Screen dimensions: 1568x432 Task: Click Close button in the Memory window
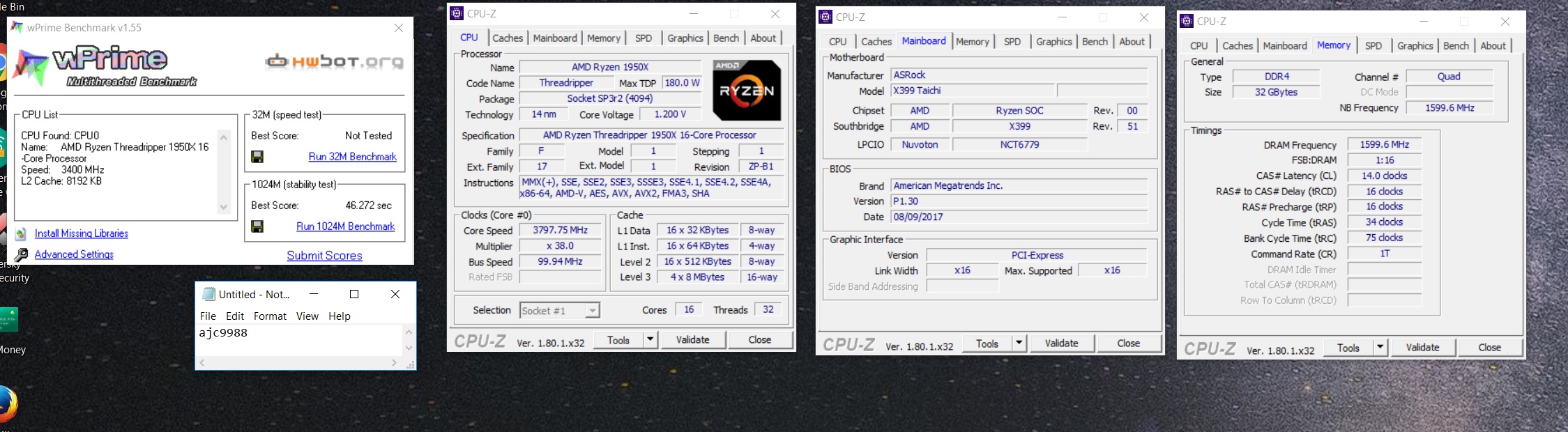[x=1489, y=348]
